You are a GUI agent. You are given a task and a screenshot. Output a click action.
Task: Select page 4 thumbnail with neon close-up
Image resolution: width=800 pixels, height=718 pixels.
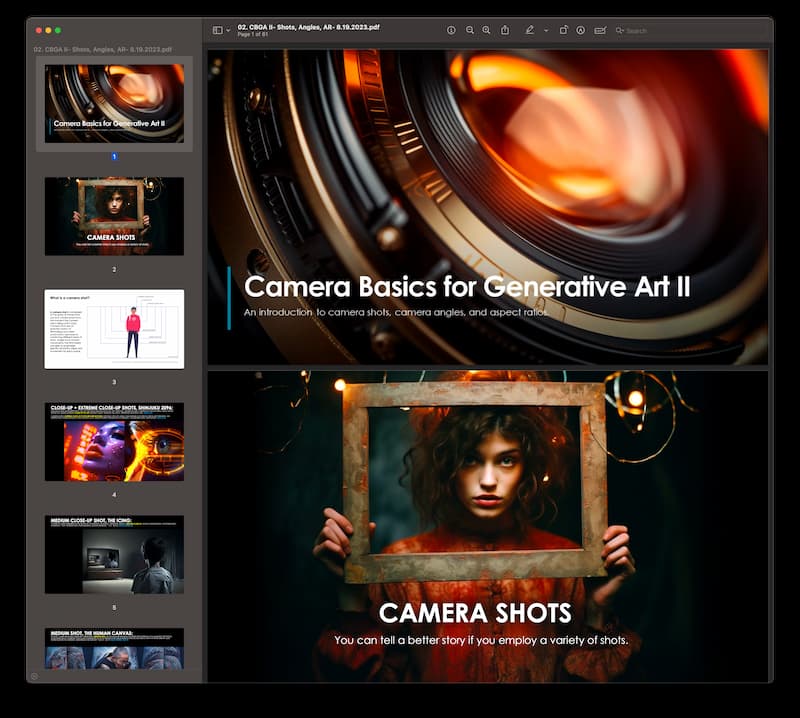tap(114, 442)
